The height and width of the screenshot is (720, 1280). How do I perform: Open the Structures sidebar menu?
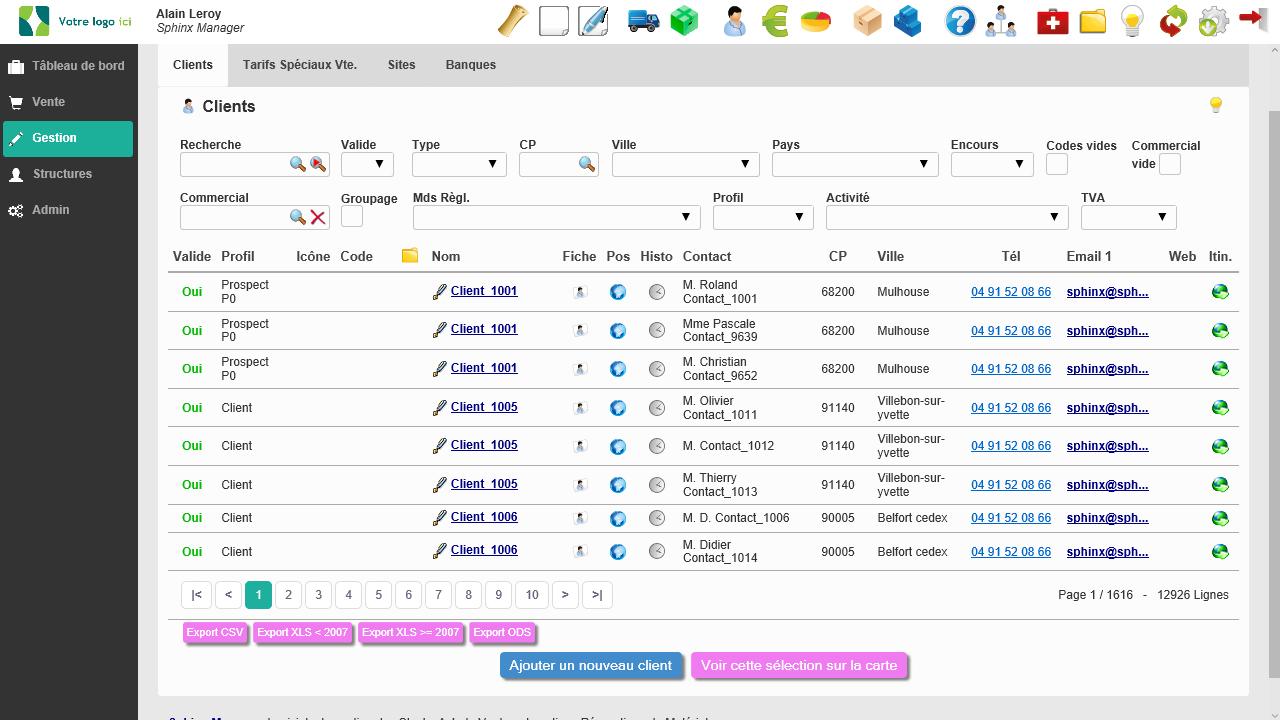68,174
